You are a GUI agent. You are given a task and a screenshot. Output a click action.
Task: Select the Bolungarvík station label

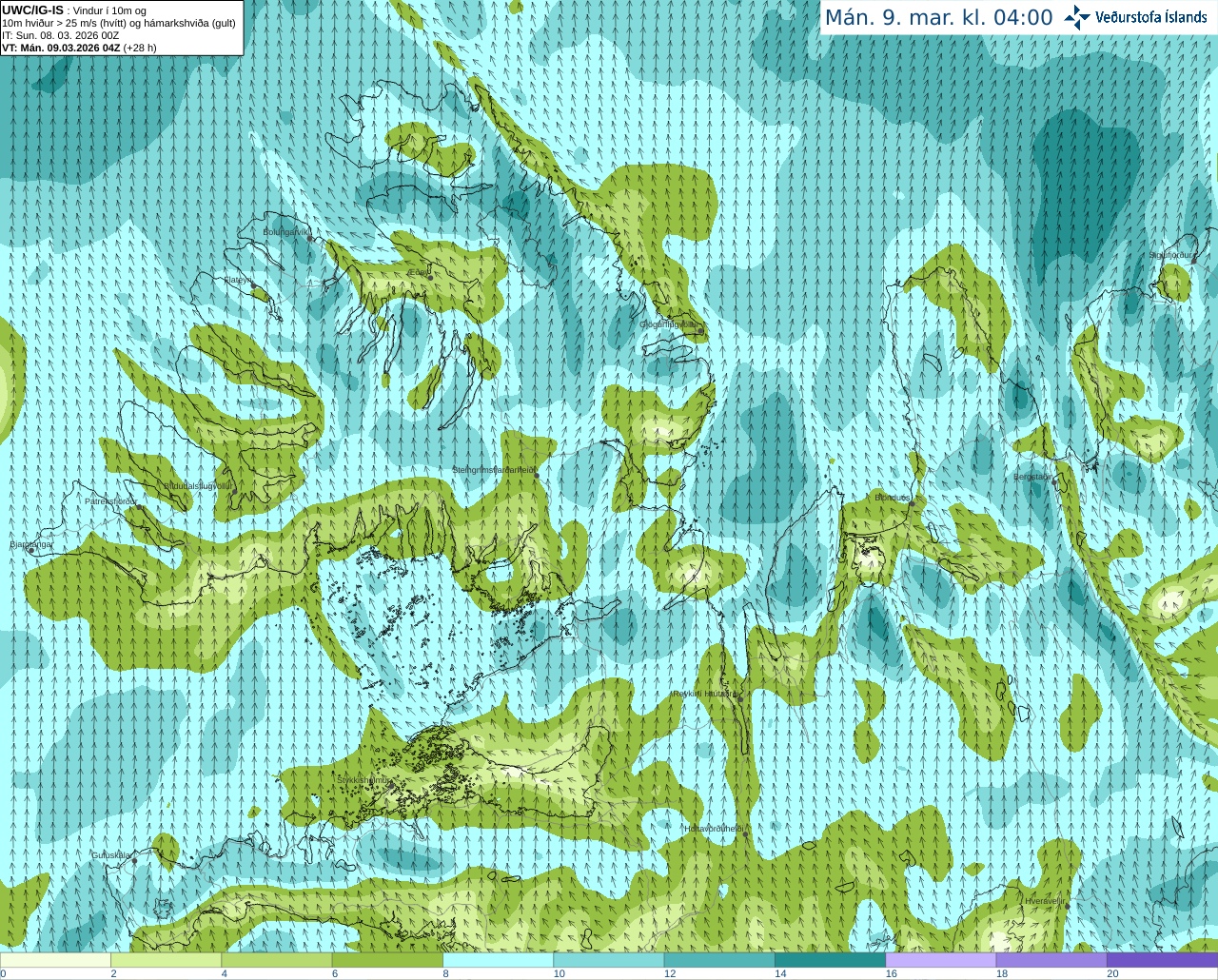286,232
